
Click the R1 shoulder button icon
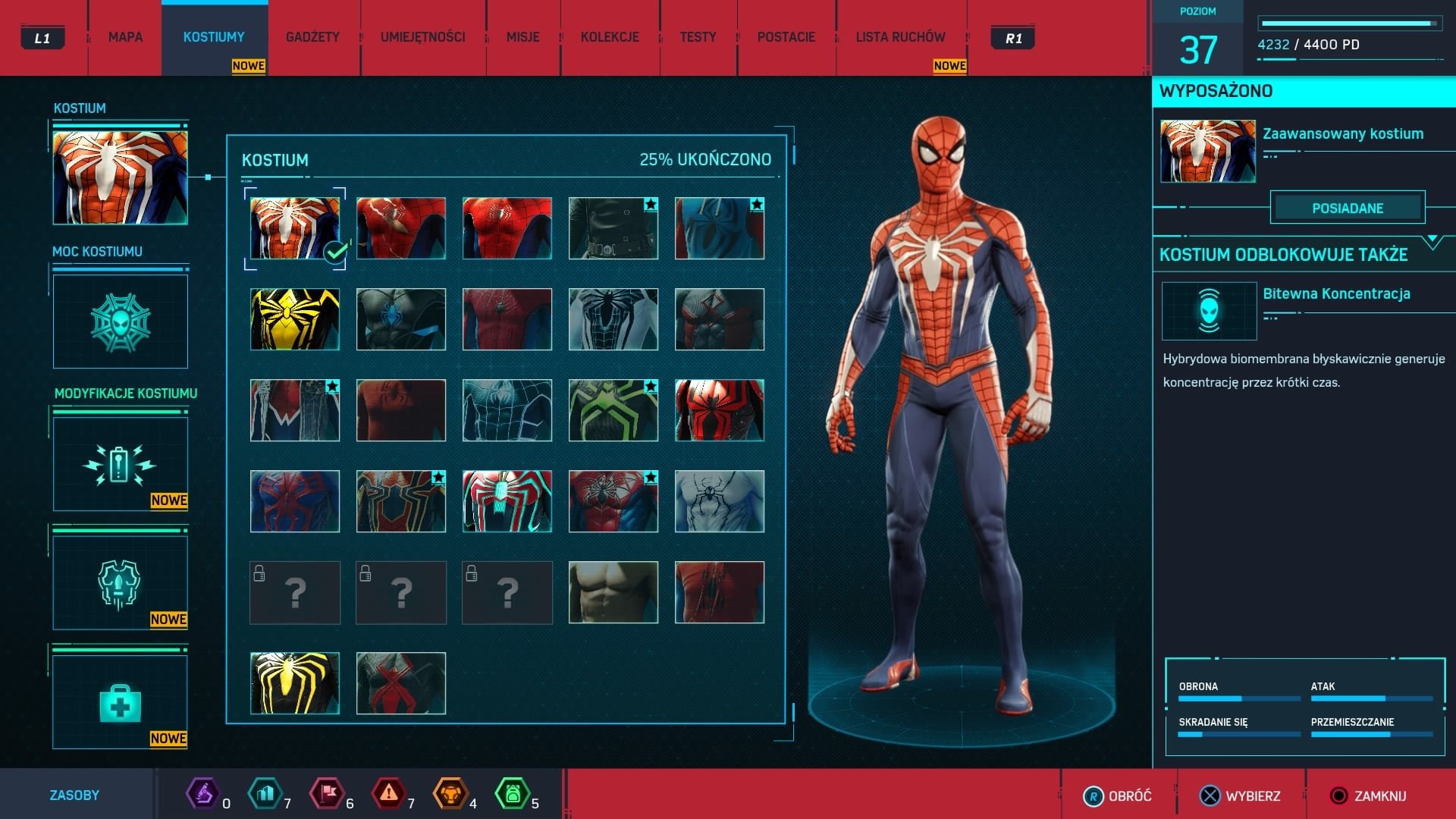[1013, 38]
